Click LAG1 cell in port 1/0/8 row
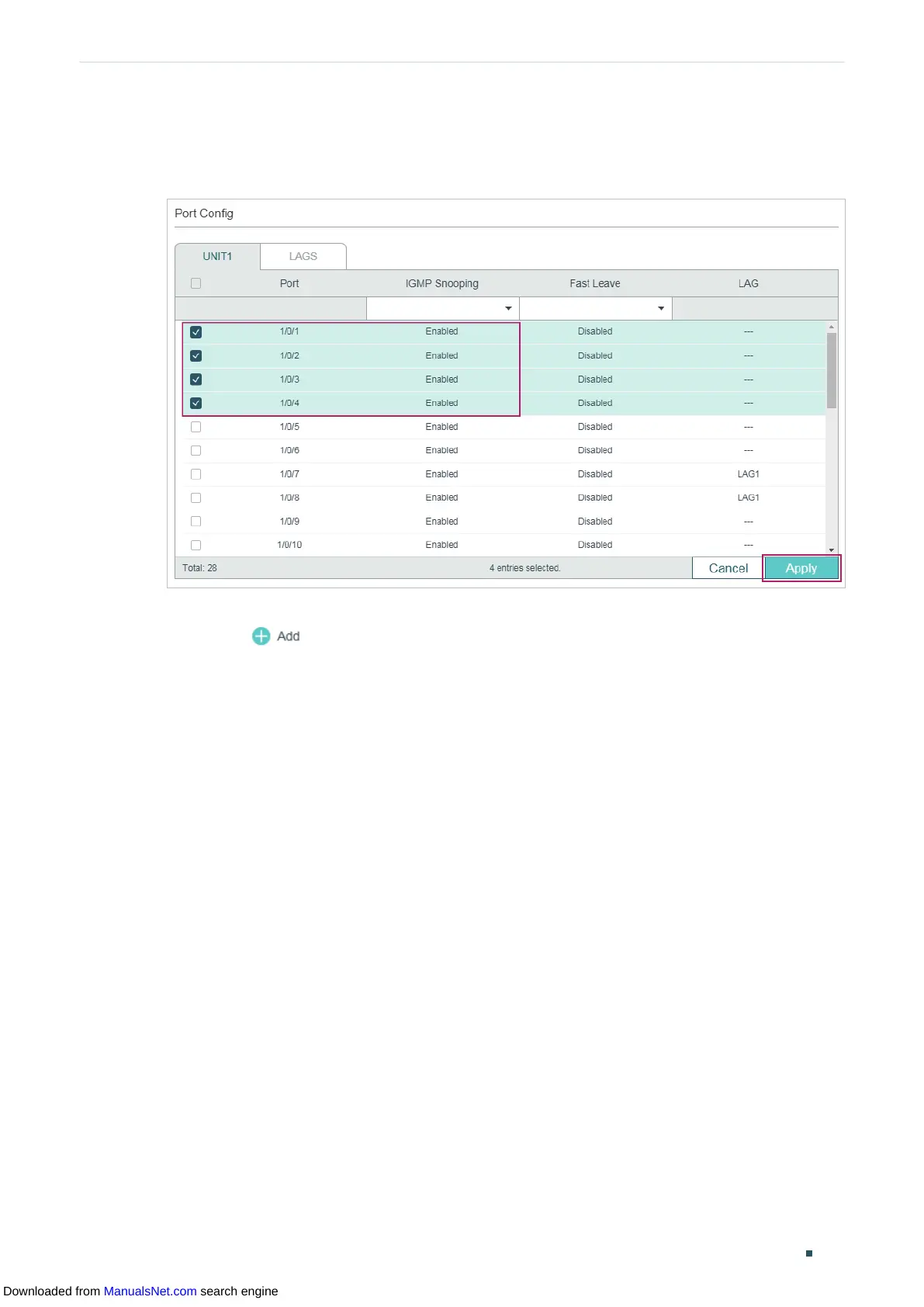The height and width of the screenshot is (1307, 924). [x=749, y=498]
